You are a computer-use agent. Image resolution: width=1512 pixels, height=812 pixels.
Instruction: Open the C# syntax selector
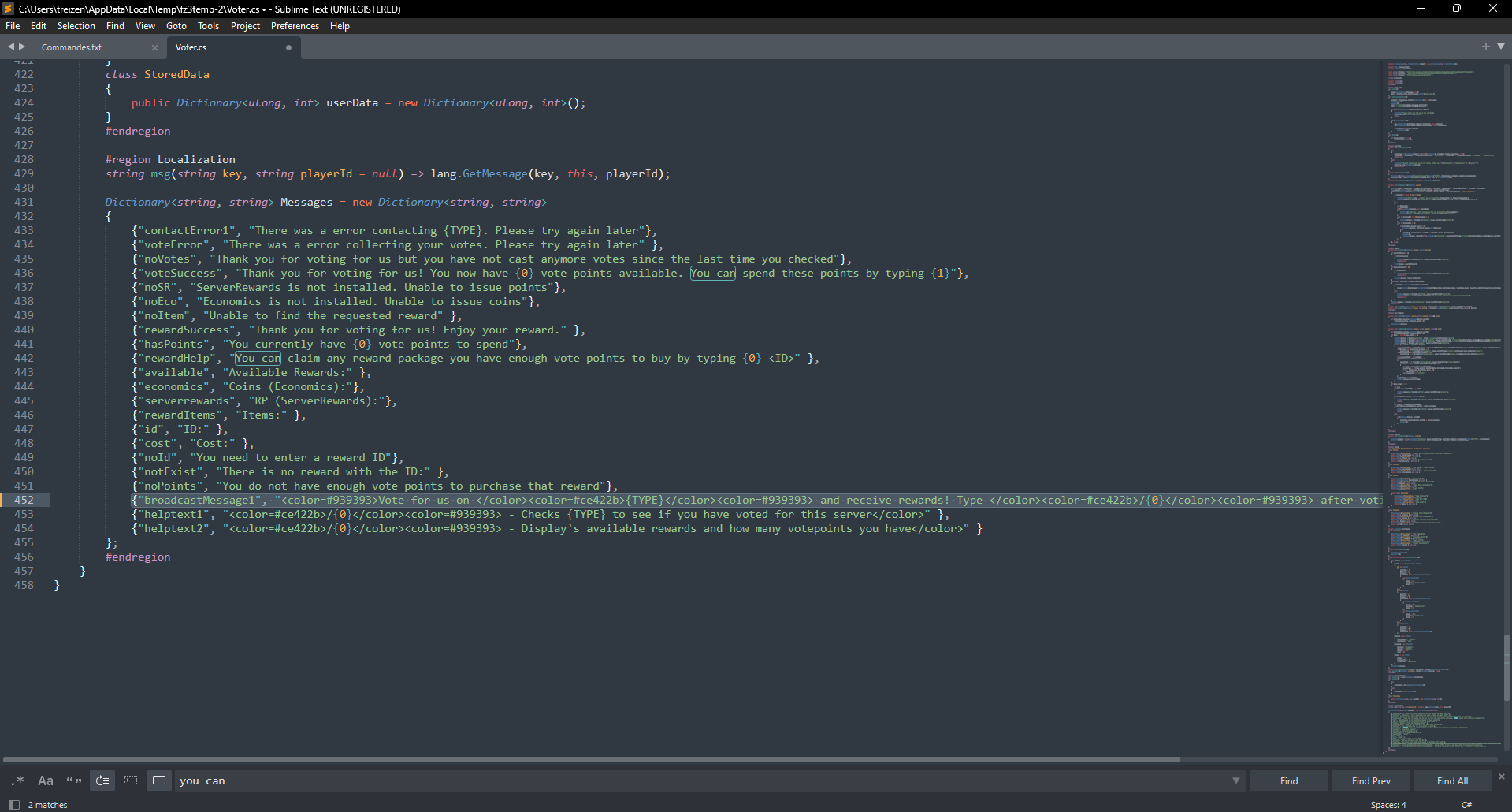(x=1467, y=805)
